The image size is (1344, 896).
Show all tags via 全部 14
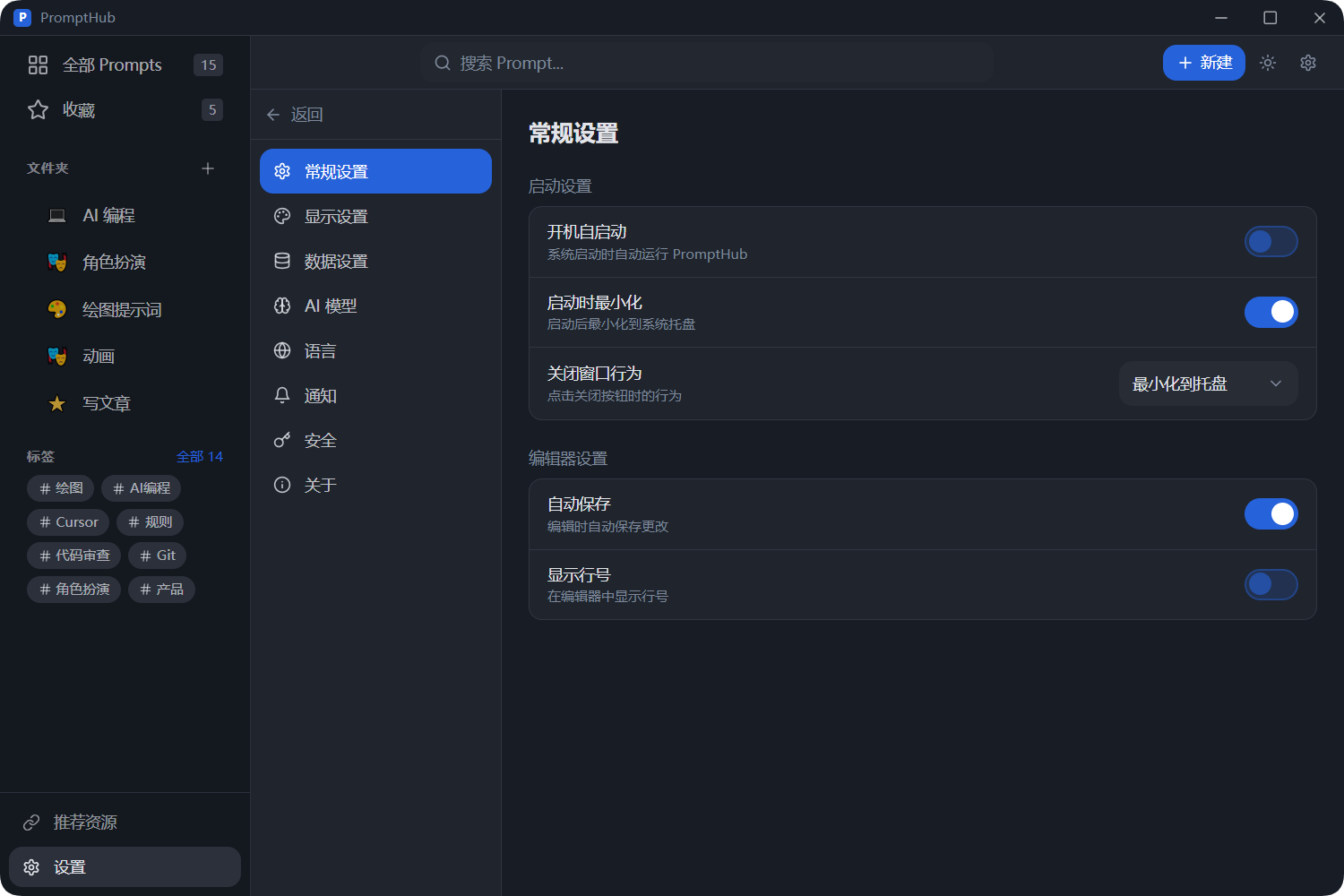tap(200, 457)
